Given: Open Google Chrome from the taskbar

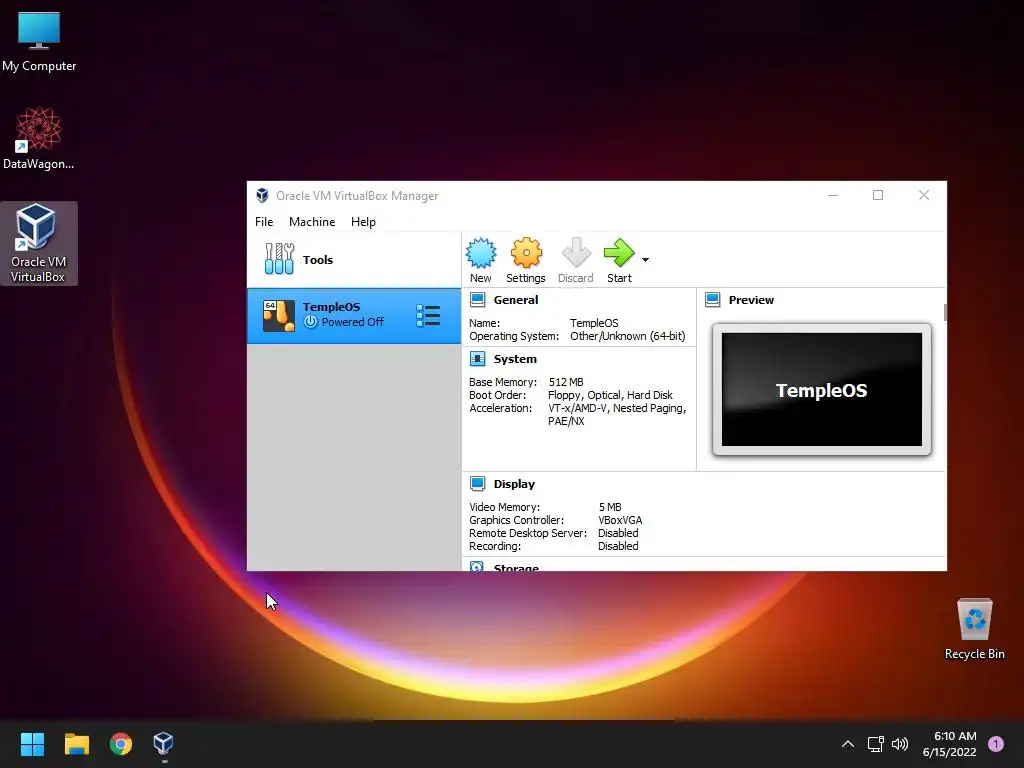Looking at the screenshot, I should tap(121, 744).
